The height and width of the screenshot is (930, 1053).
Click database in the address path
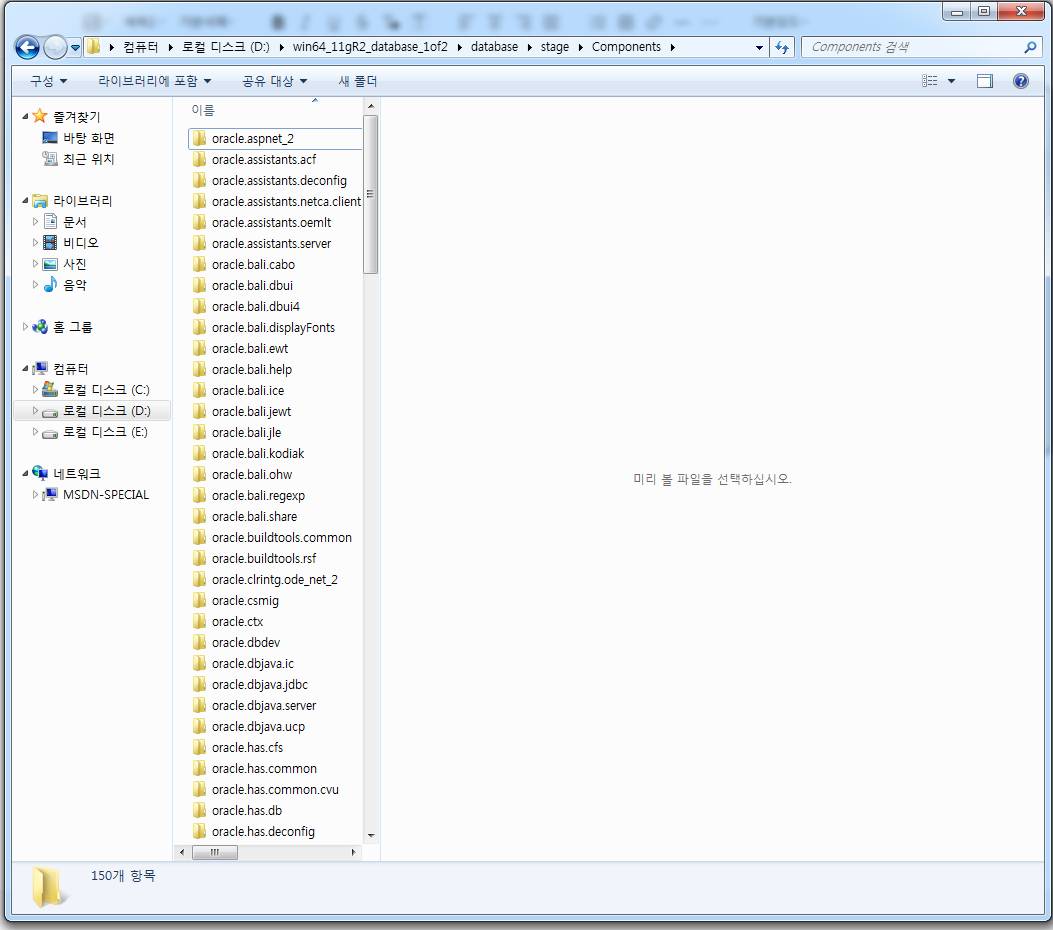point(494,47)
